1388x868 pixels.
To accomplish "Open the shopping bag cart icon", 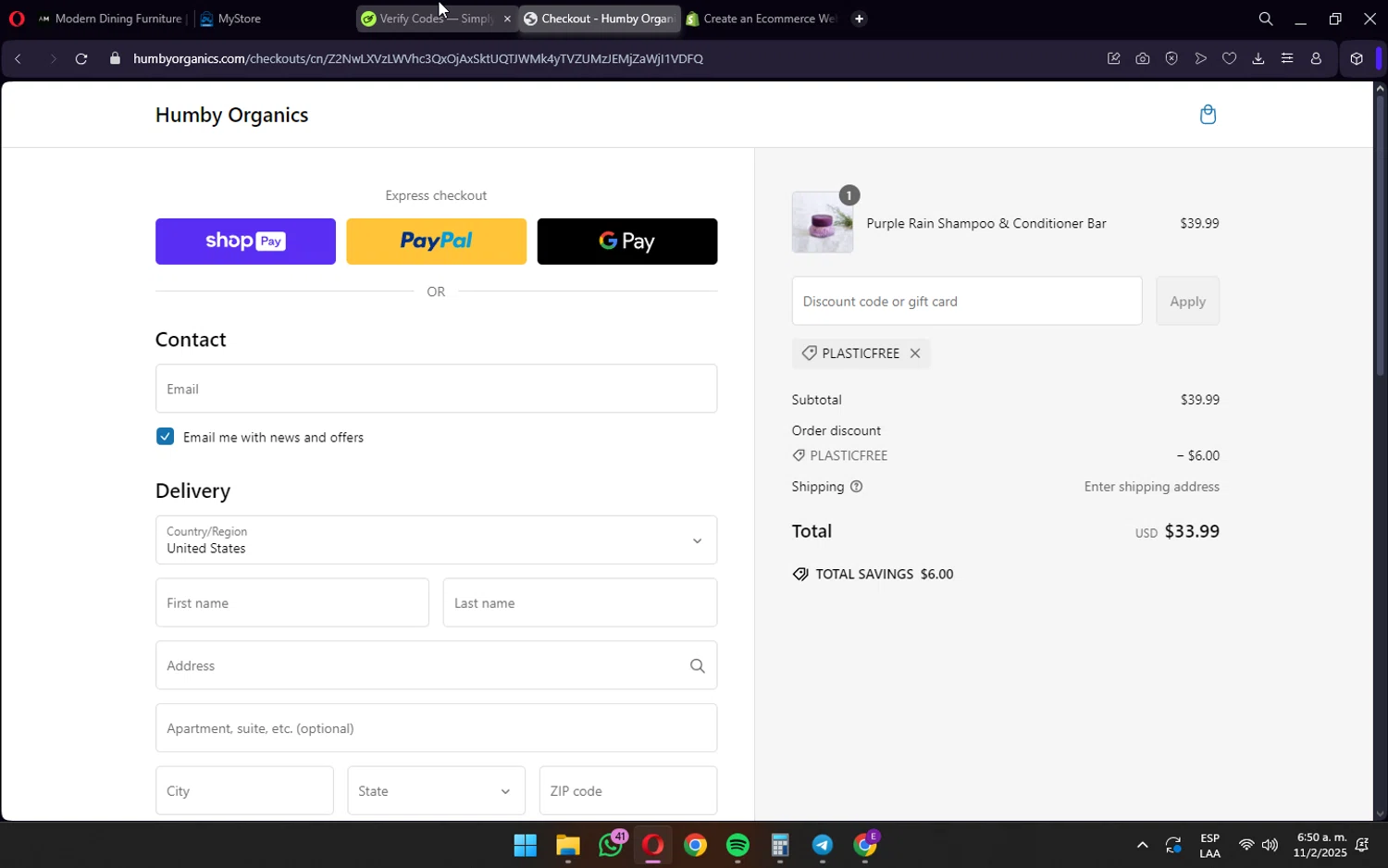I will pos(1208,115).
